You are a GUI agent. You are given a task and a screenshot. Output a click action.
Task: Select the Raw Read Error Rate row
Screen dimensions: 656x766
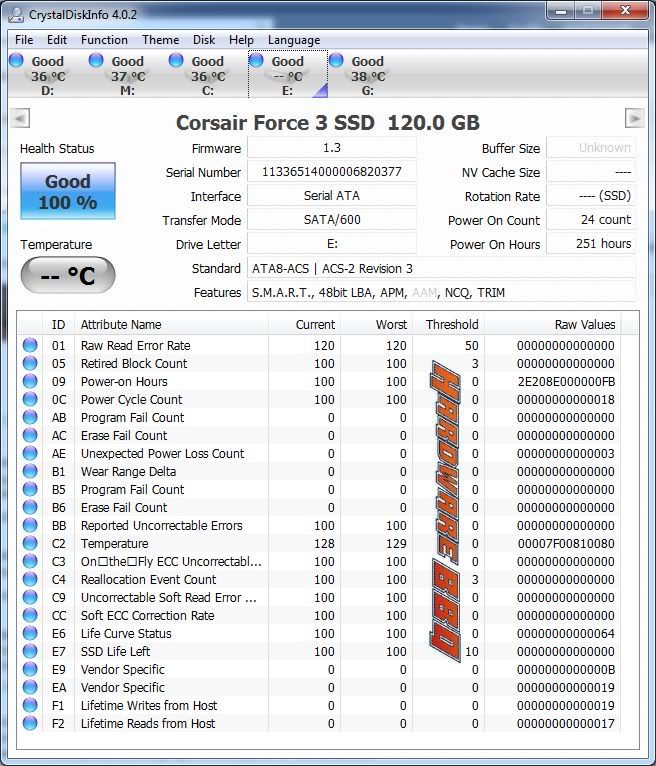click(319, 345)
